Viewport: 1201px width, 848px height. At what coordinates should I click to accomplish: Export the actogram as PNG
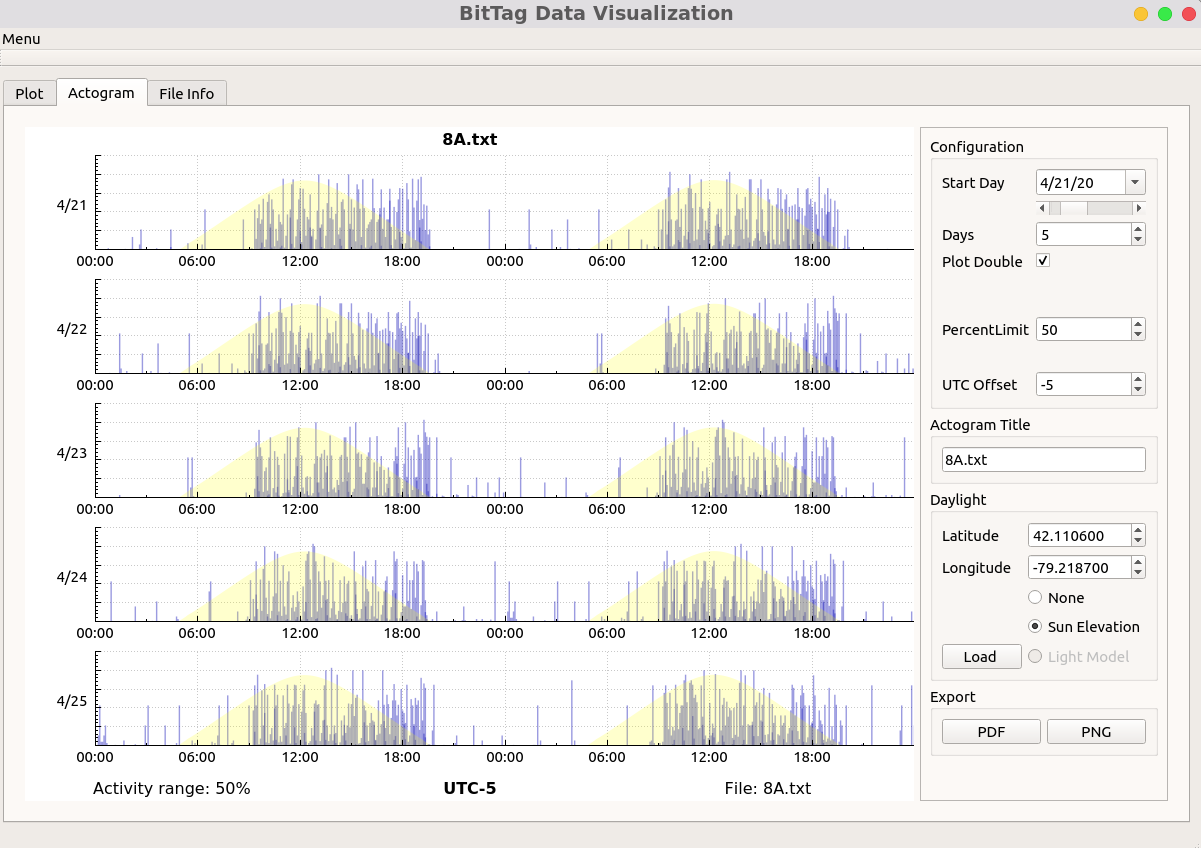[x=1096, y=731]
